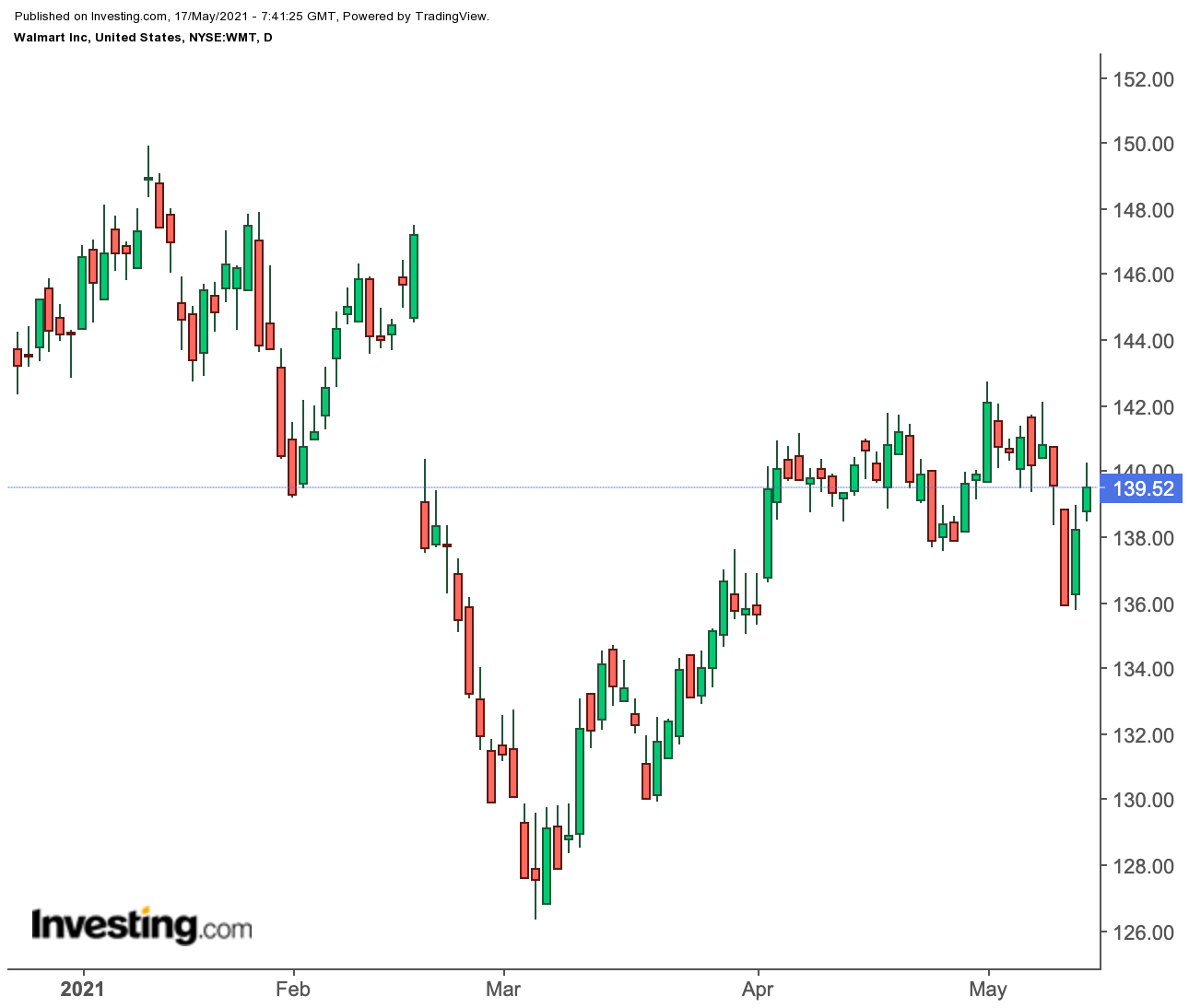Click the 136.00 price axis label
The height and width of the screenshot is (1008, 1189).
[1144, 604]
